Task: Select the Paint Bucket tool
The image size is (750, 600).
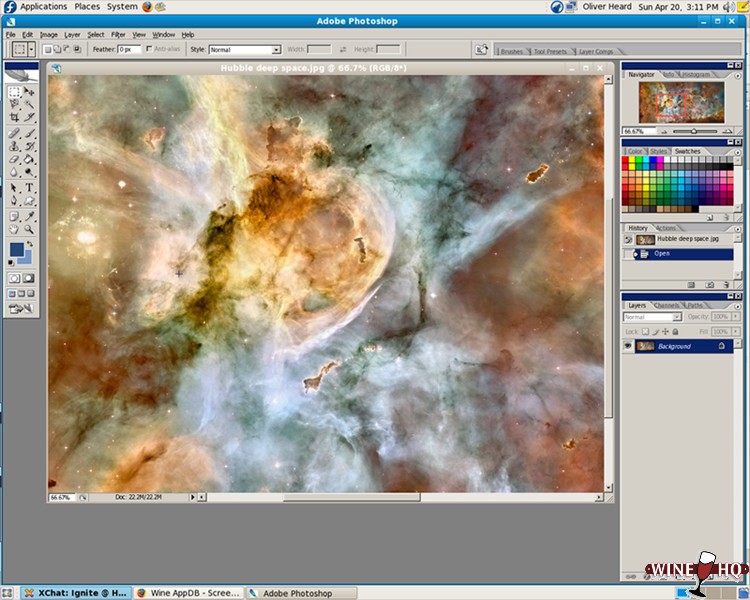Action: click(x=29, y=159)
